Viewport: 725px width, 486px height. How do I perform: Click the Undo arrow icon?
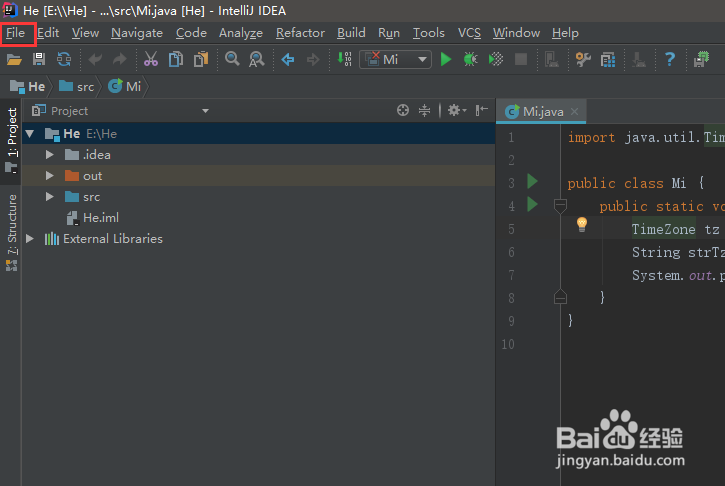95,59
